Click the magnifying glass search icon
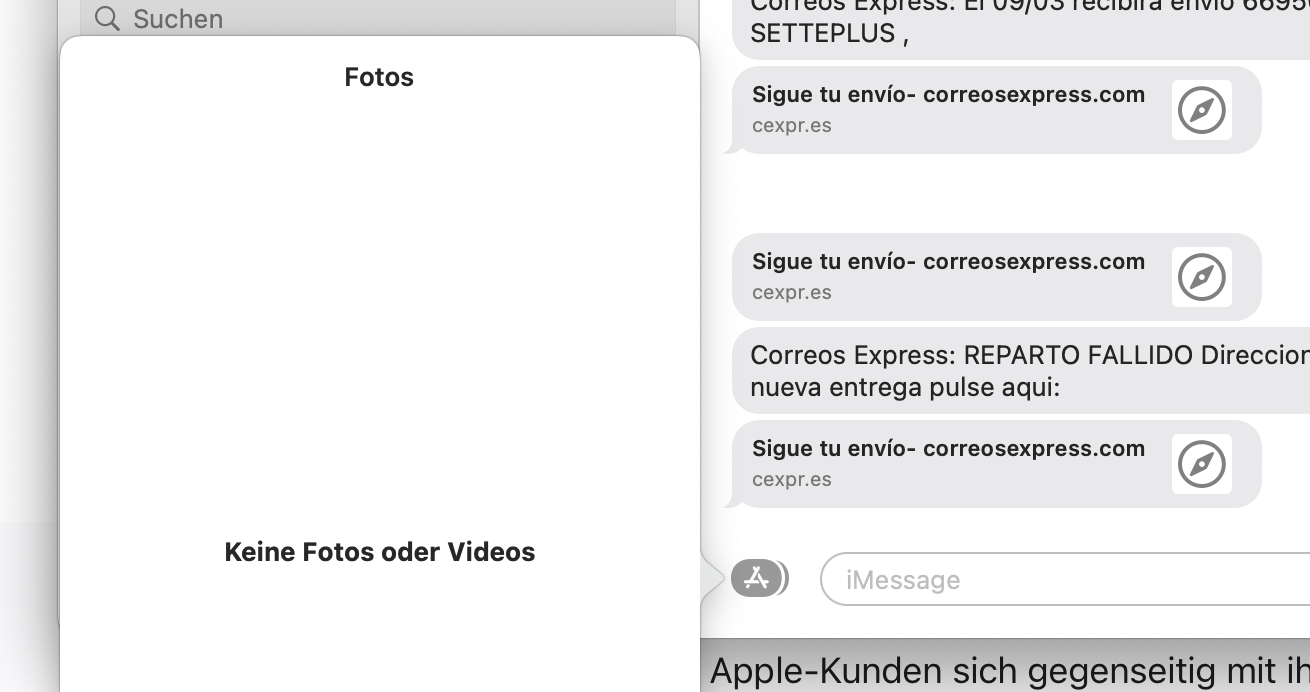Image resolution: width=1310 pixels, height=692 pixels. [x=106, y=18]
